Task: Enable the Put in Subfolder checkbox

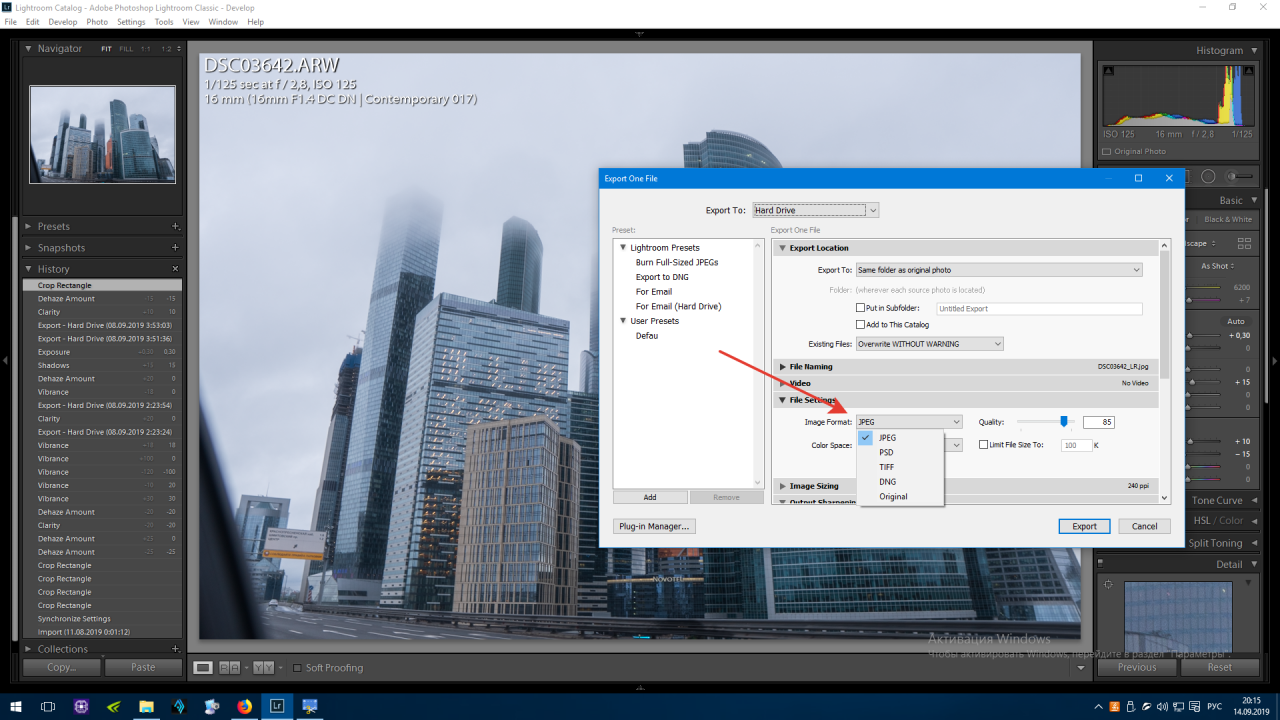Action: tap(860, 308)
